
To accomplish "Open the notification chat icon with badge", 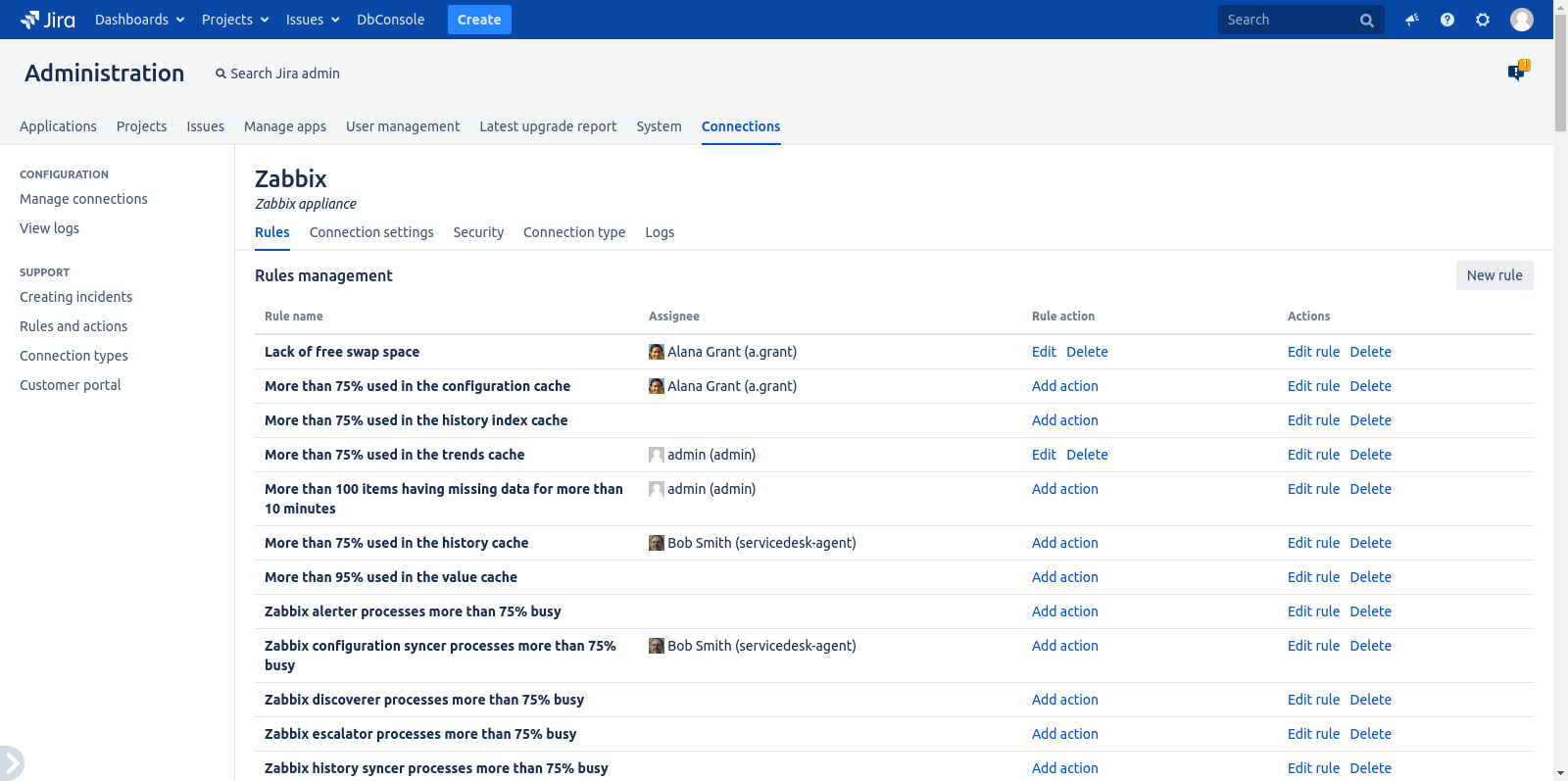I will point(1517,71).
